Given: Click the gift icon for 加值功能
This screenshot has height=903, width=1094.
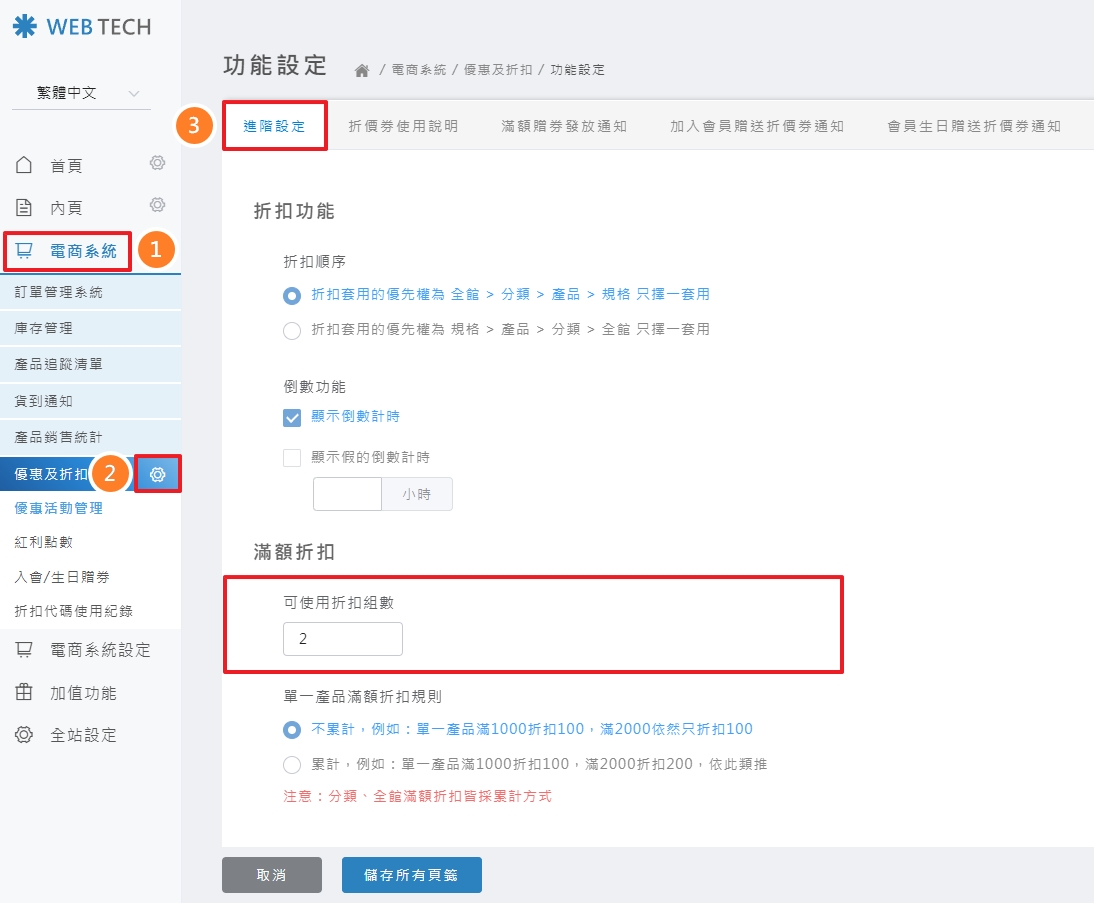Looking at the screenshot, I should 25,693.
